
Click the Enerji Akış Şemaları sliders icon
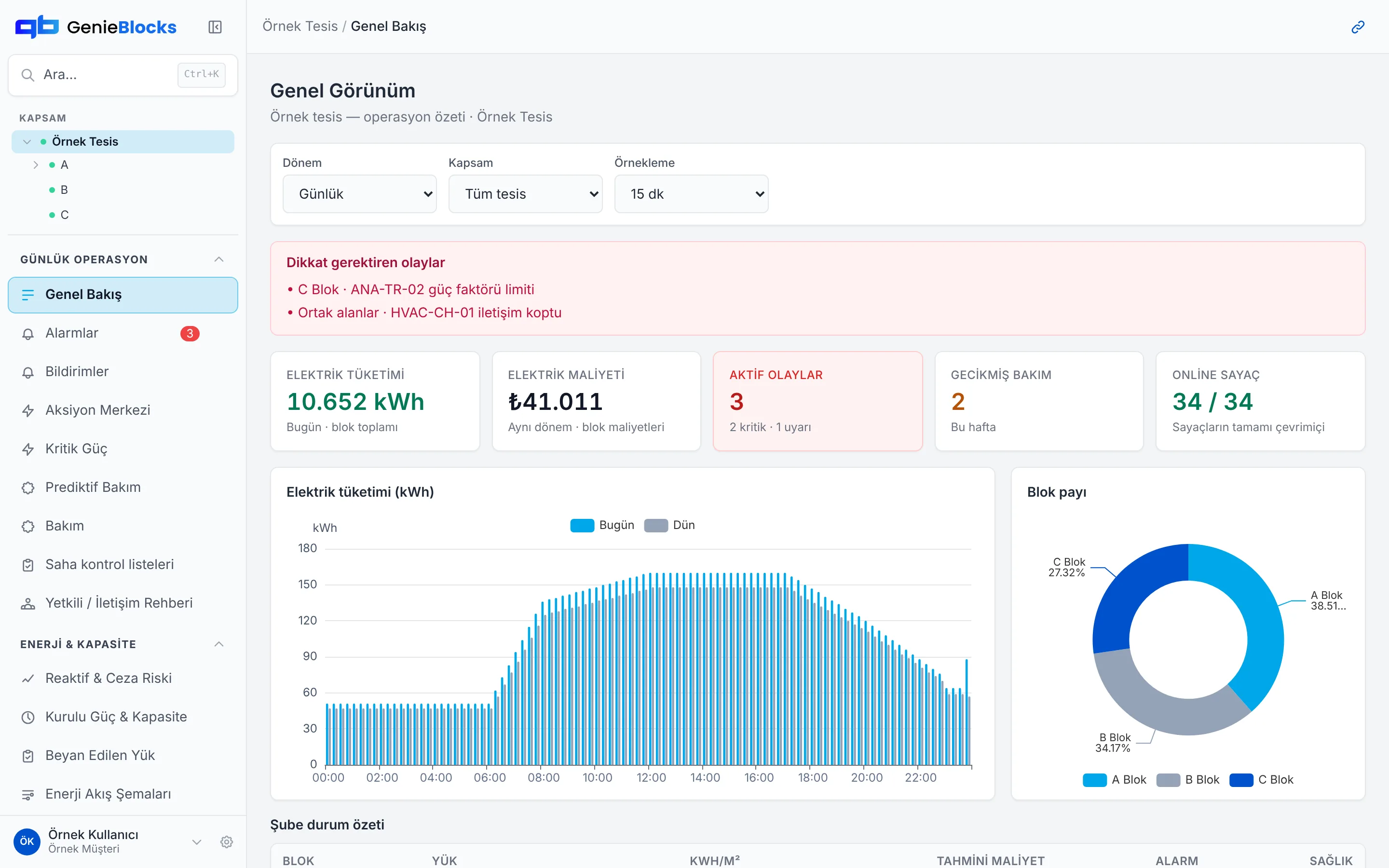27,795
